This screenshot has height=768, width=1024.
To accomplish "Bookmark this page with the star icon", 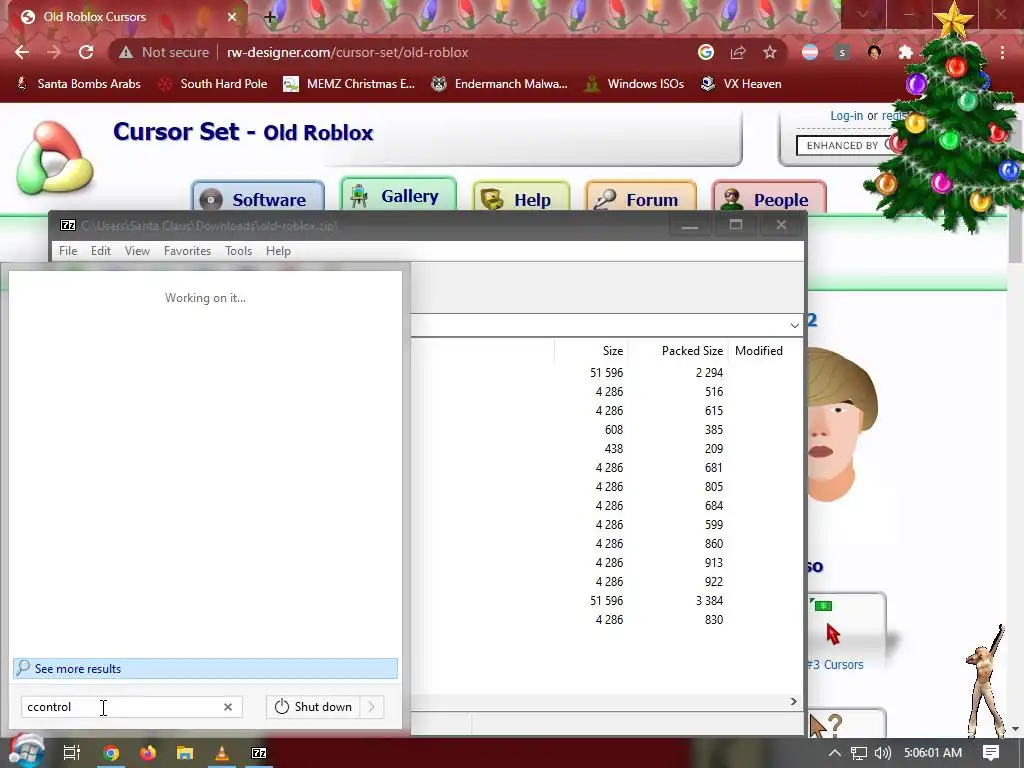I will (770, 52).
